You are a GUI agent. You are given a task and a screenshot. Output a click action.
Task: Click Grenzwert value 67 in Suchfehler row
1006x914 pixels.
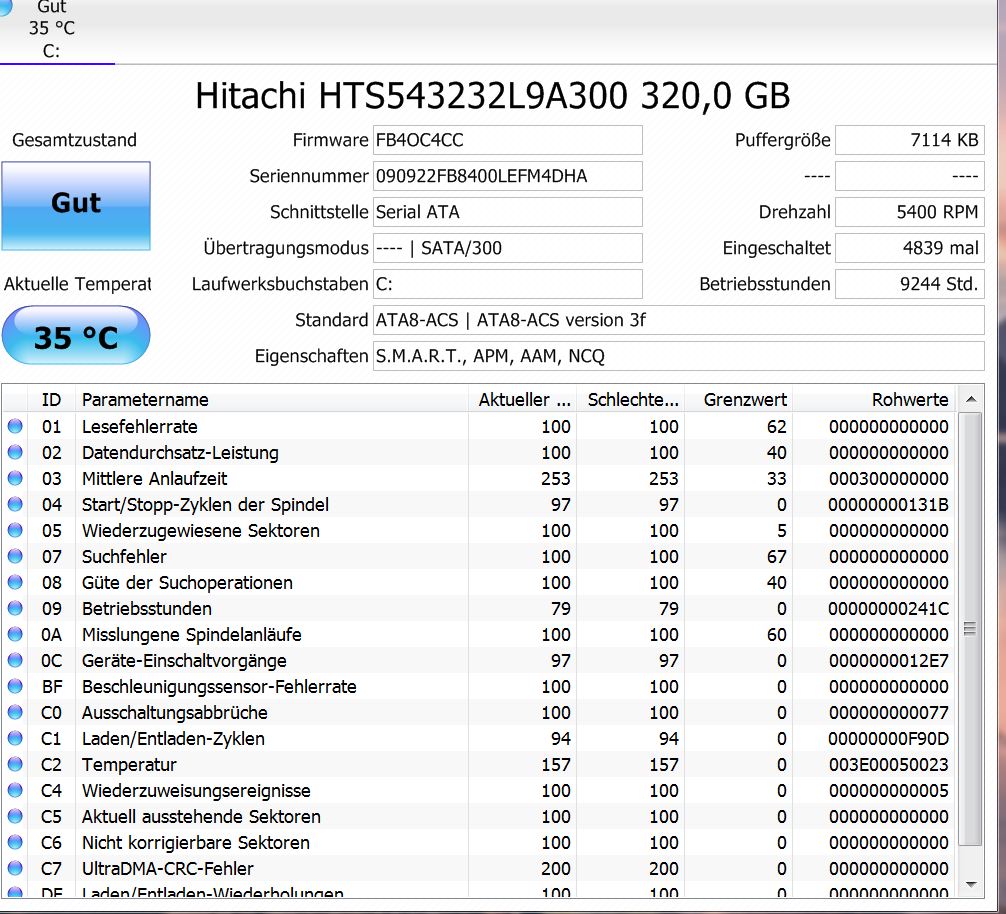point(776,557)
